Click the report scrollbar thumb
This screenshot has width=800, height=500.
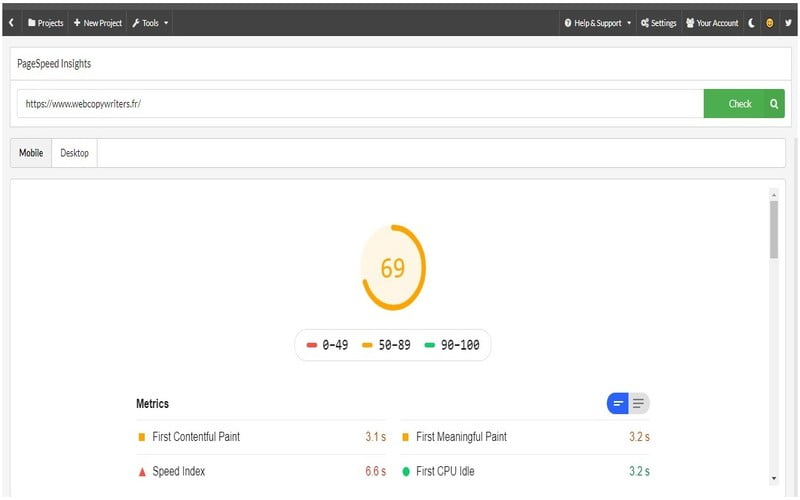pyautogui.click(x=774, y=229)
